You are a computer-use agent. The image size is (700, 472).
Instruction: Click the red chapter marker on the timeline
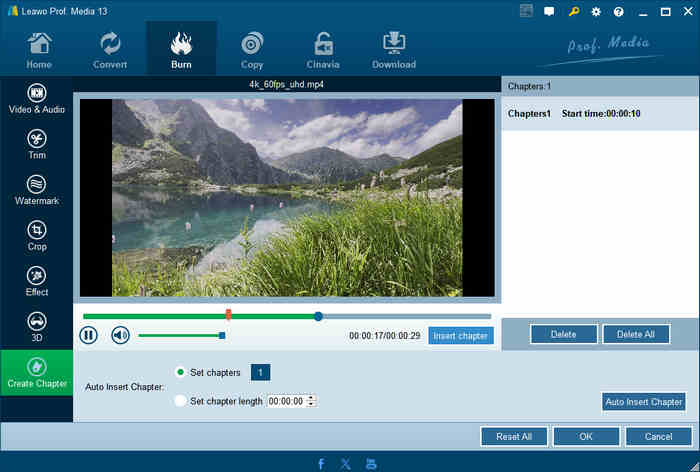click(229, 314)
